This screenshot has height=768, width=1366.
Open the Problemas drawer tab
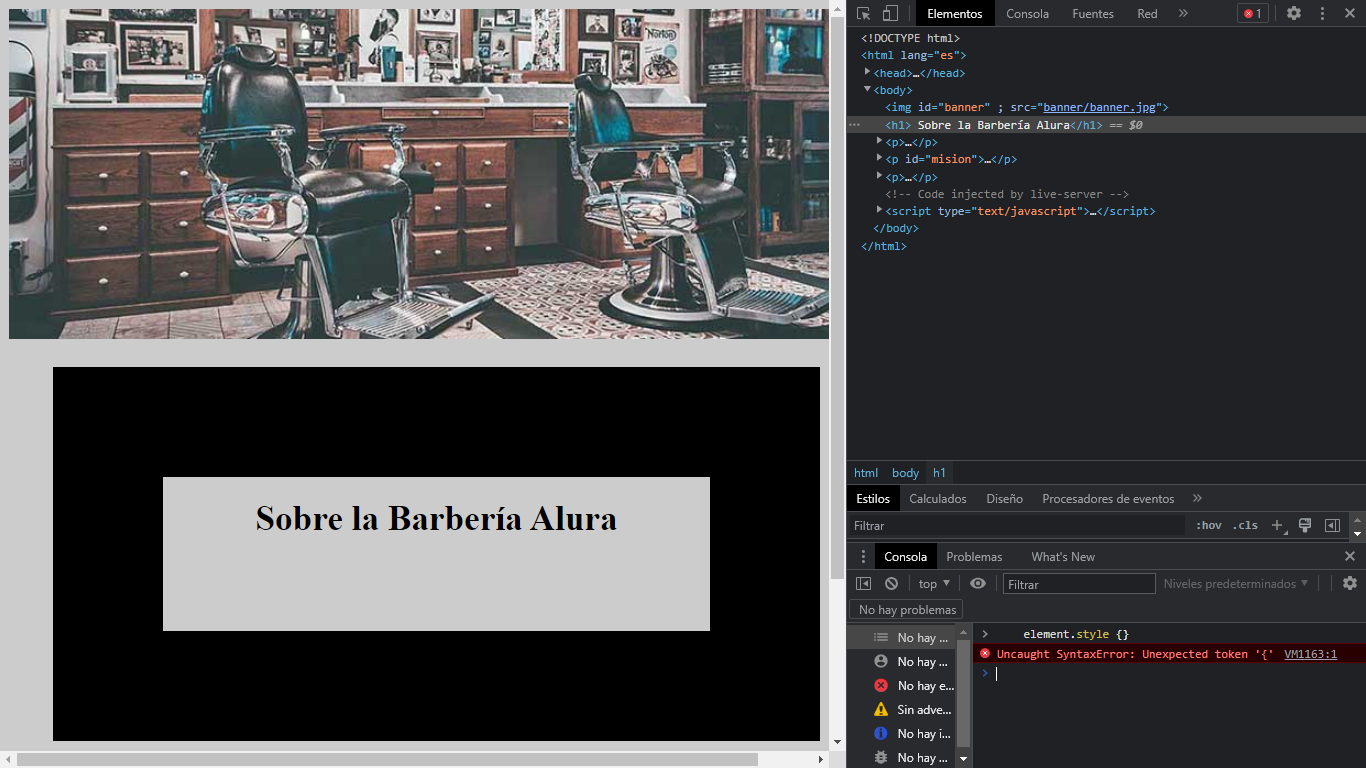pyautogui.click(x=974, y=556)
